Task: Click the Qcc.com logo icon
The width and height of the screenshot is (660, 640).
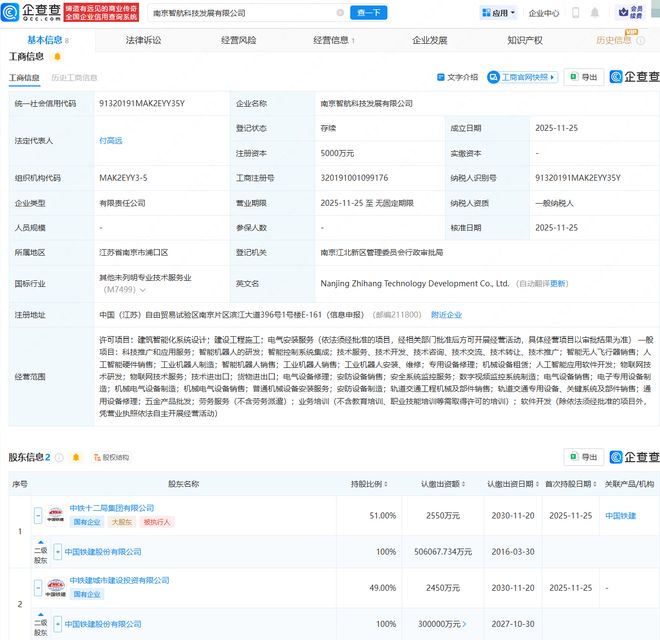Action: pyautogui.click(x=10, y=12)
